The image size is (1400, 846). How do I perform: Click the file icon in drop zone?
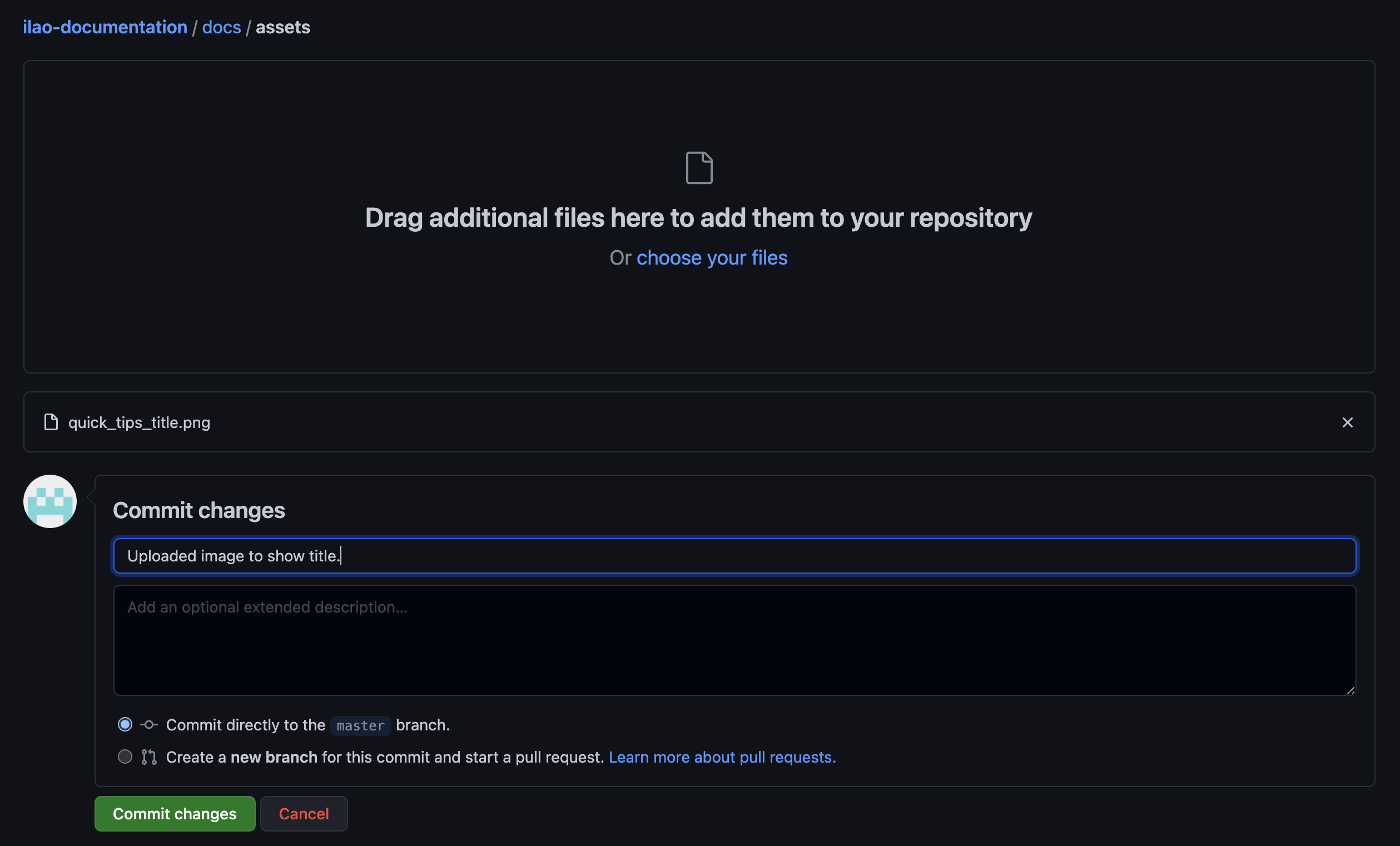click(699, 168)
